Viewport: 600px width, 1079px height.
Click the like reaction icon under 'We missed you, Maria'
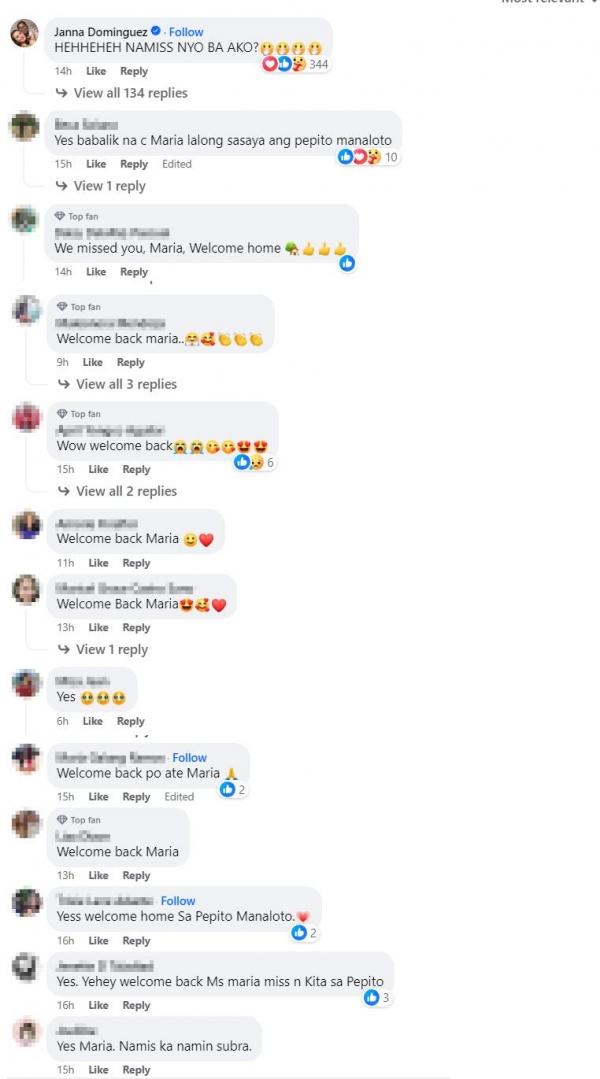point(347,263)
